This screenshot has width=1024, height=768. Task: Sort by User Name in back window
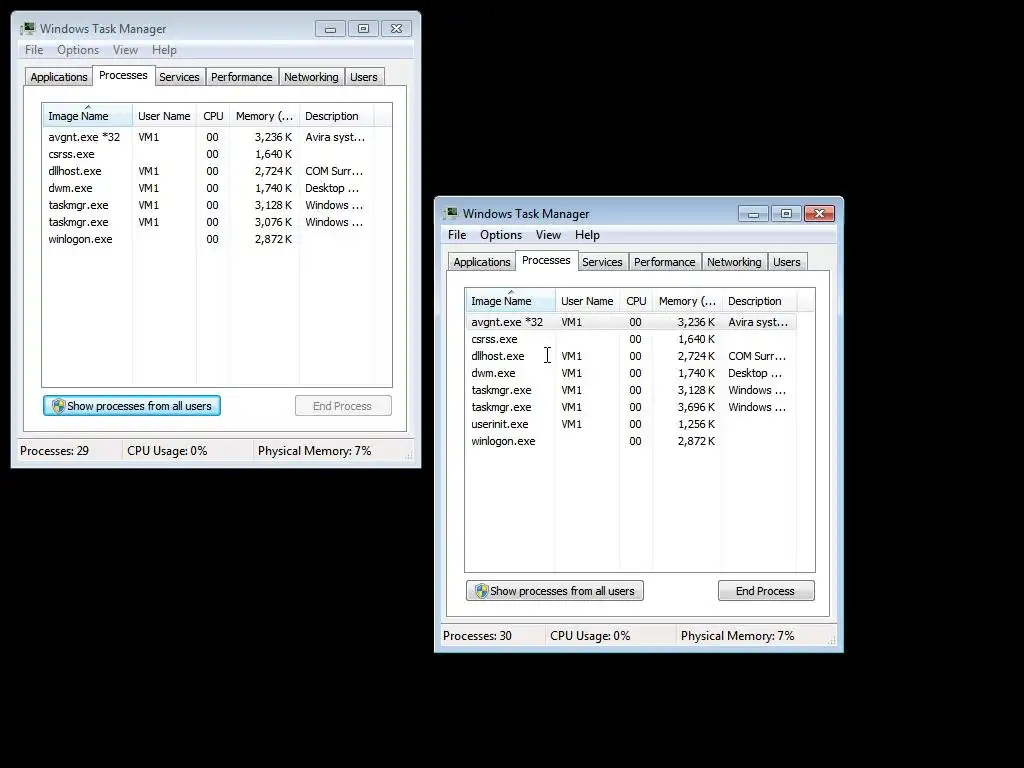(x=164, y=116)
